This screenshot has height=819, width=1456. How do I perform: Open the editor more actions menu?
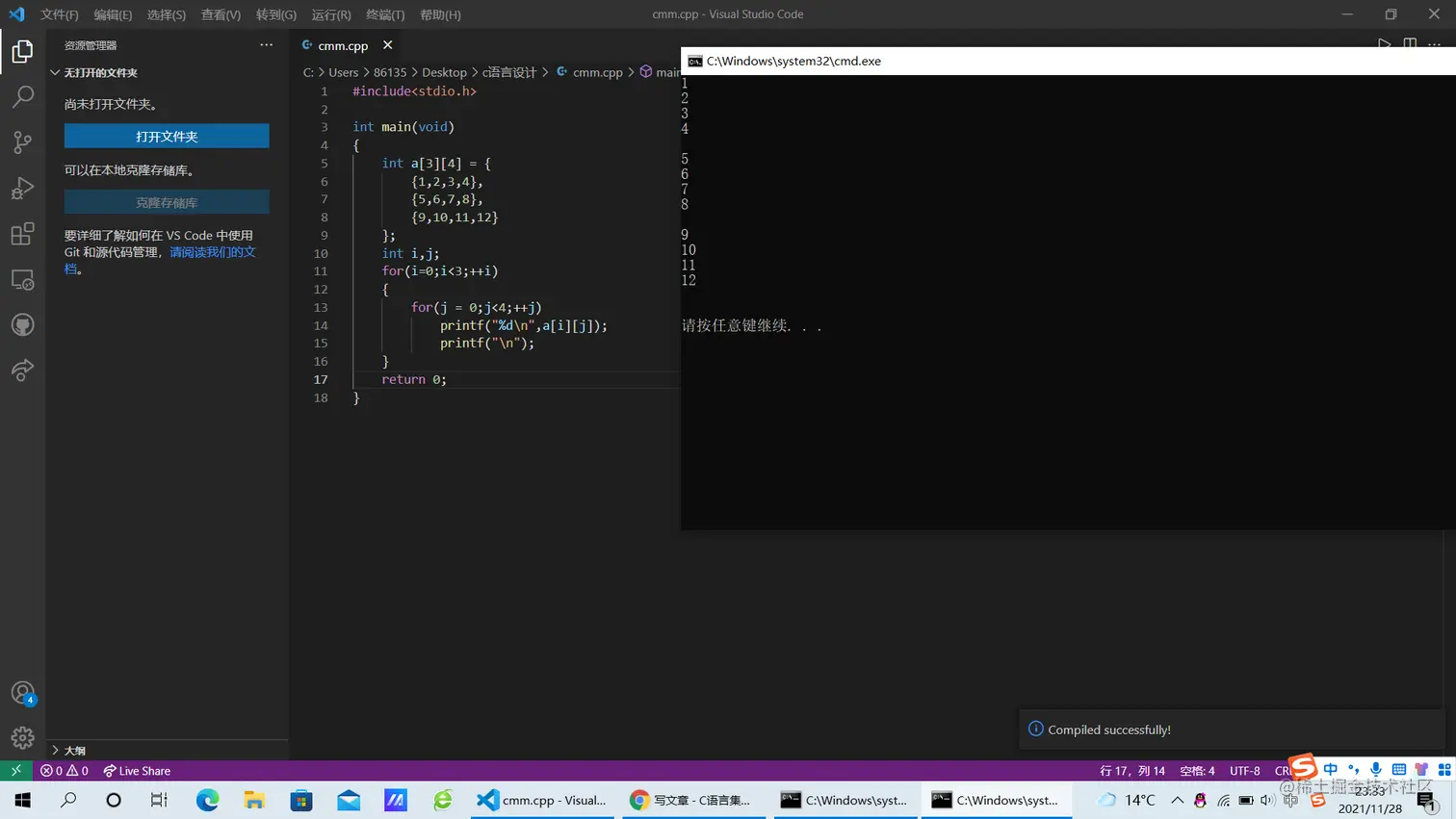pyautogui.click(x=1435, y=44)
